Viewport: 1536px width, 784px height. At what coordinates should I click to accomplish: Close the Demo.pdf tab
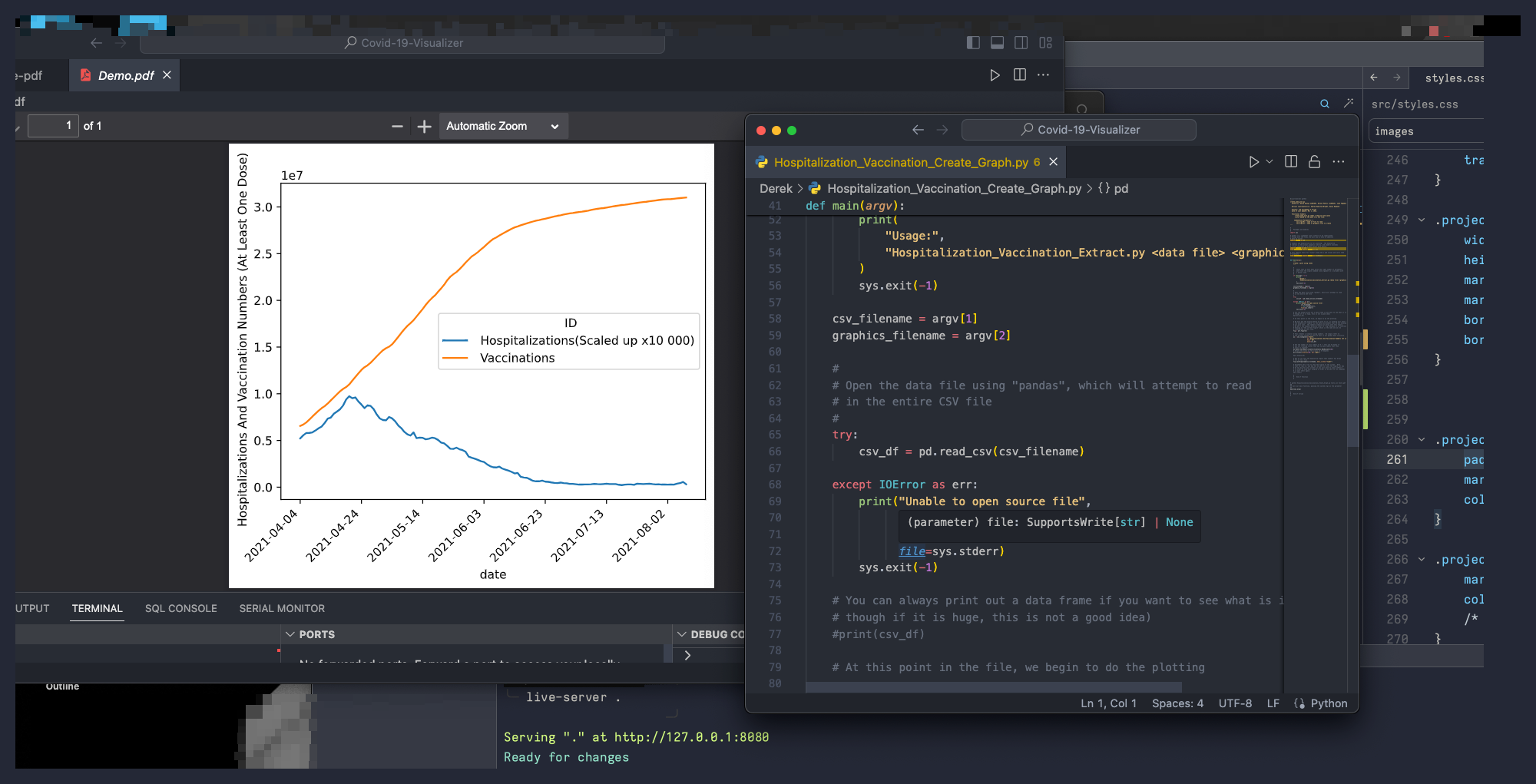[x=167, y=75]
